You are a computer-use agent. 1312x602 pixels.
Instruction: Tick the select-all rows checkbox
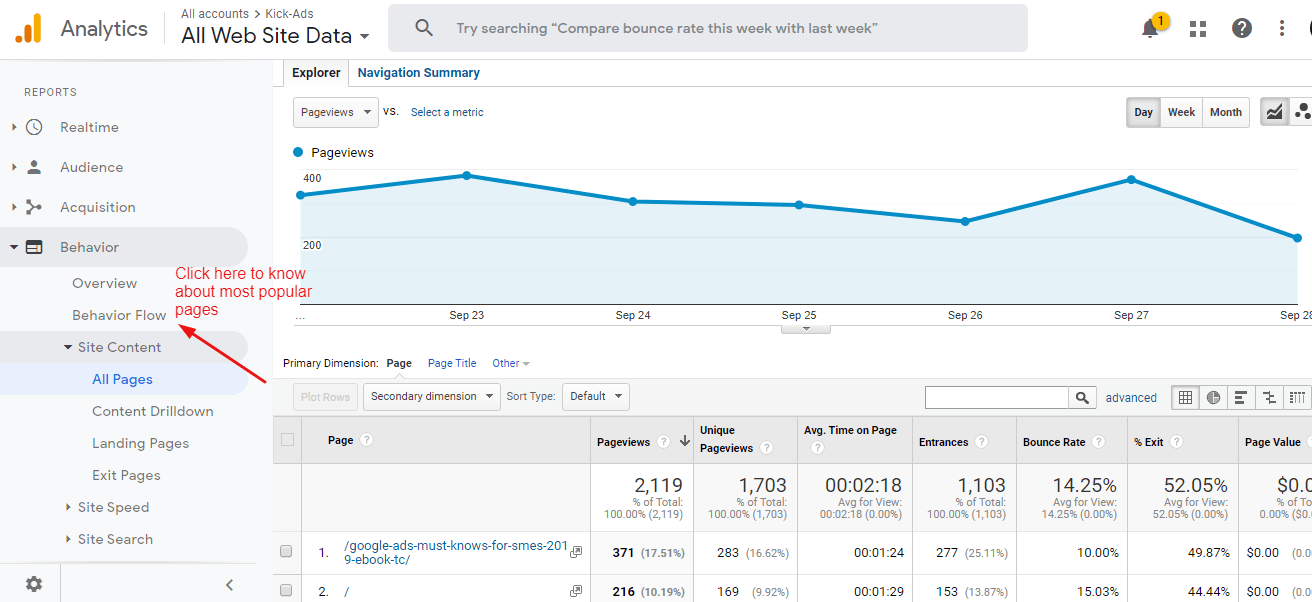coord(288,439)
